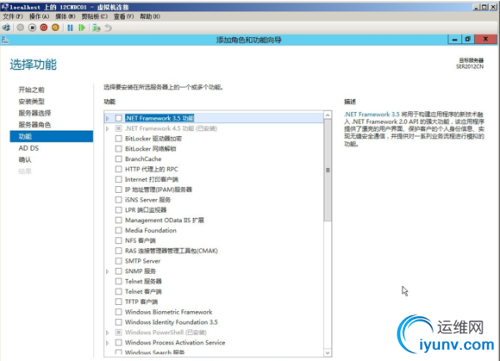Tick the SMTP Server checkbox
The height and width of the screenshot is (361, 500).
[x=118, y=261]
